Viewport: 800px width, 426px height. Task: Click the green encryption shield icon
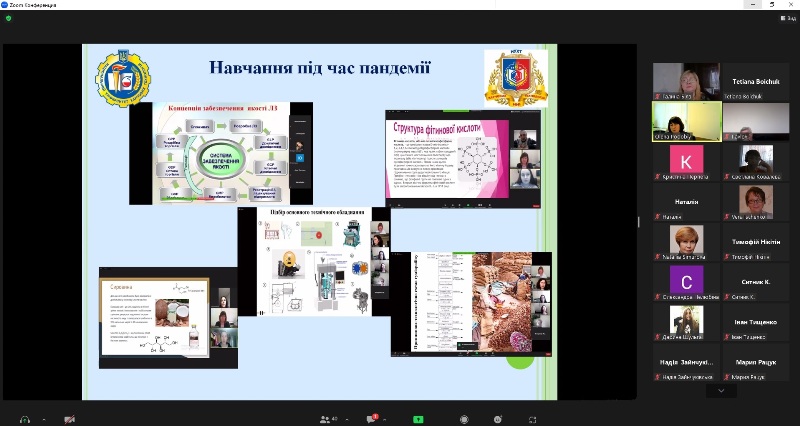tap(8, 18)
